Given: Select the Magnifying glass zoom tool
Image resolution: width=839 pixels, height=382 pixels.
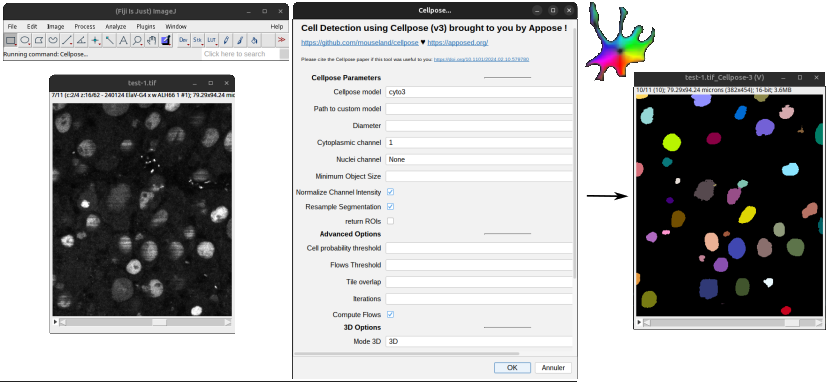Looking at the screenshot, I should coord(138,40).
